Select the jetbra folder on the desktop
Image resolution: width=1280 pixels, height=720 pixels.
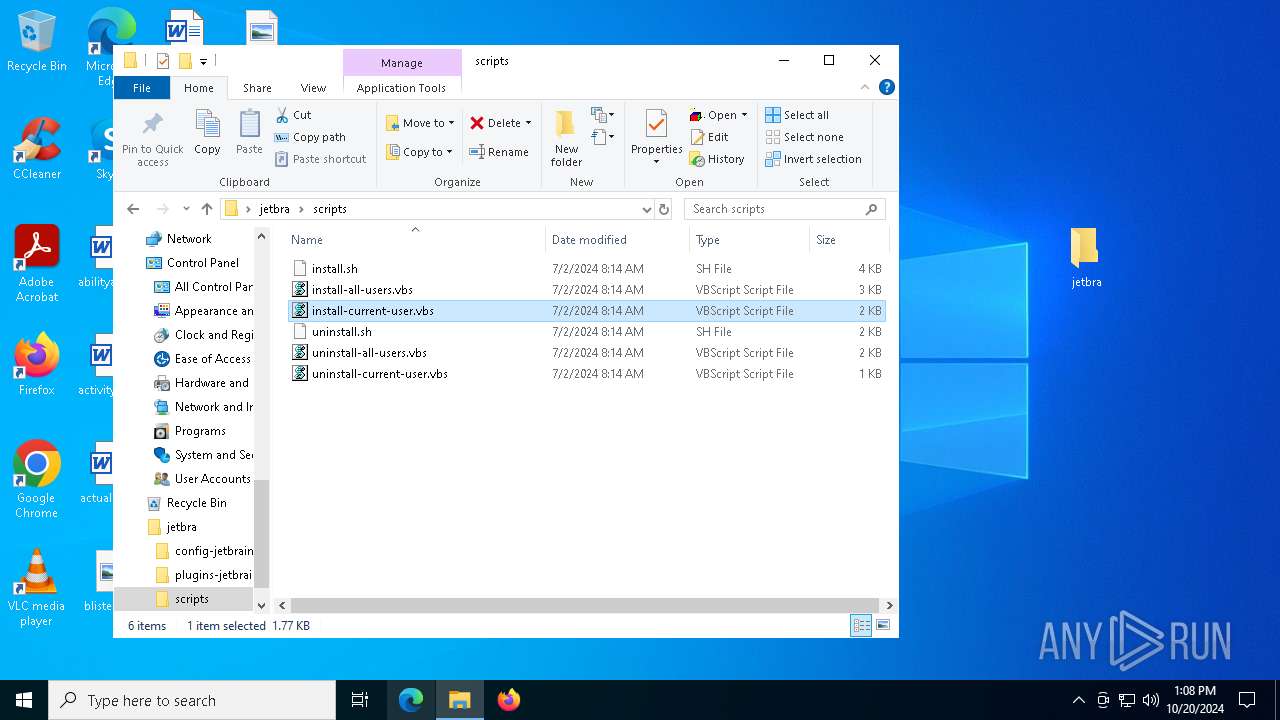click(1086, 258)
